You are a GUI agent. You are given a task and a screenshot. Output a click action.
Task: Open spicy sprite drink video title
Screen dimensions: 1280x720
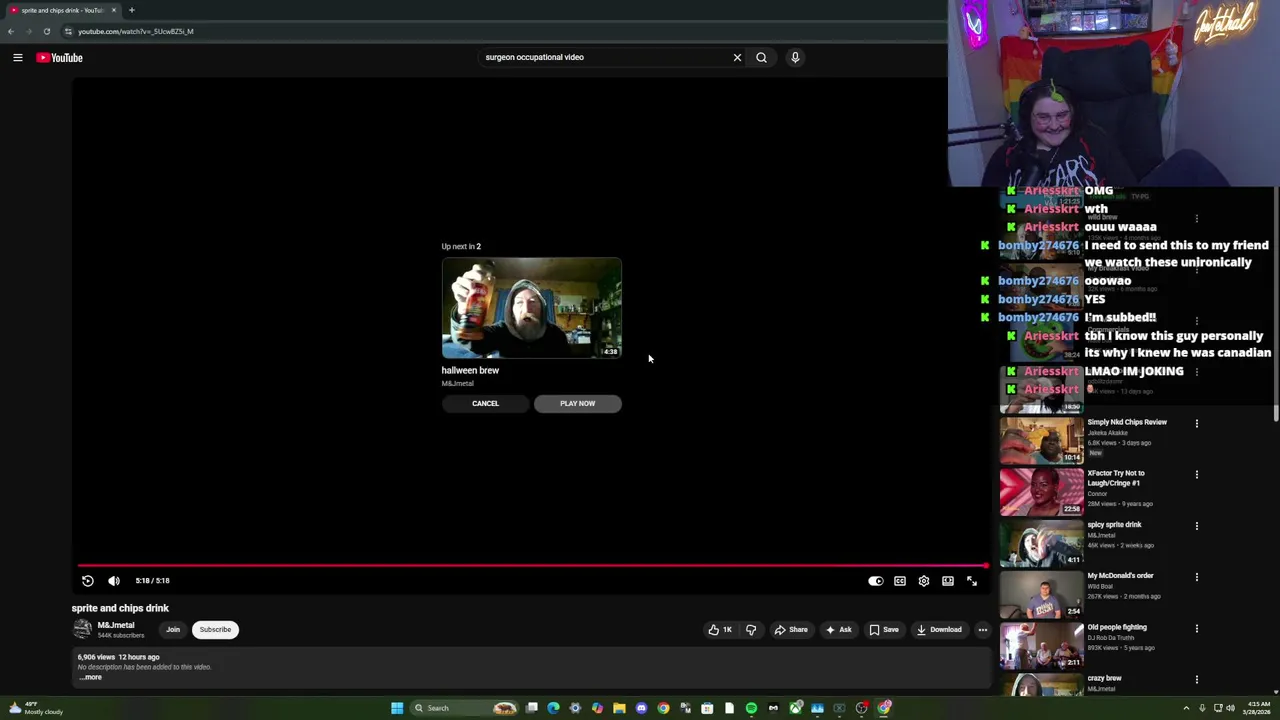tap(1114, 524)
